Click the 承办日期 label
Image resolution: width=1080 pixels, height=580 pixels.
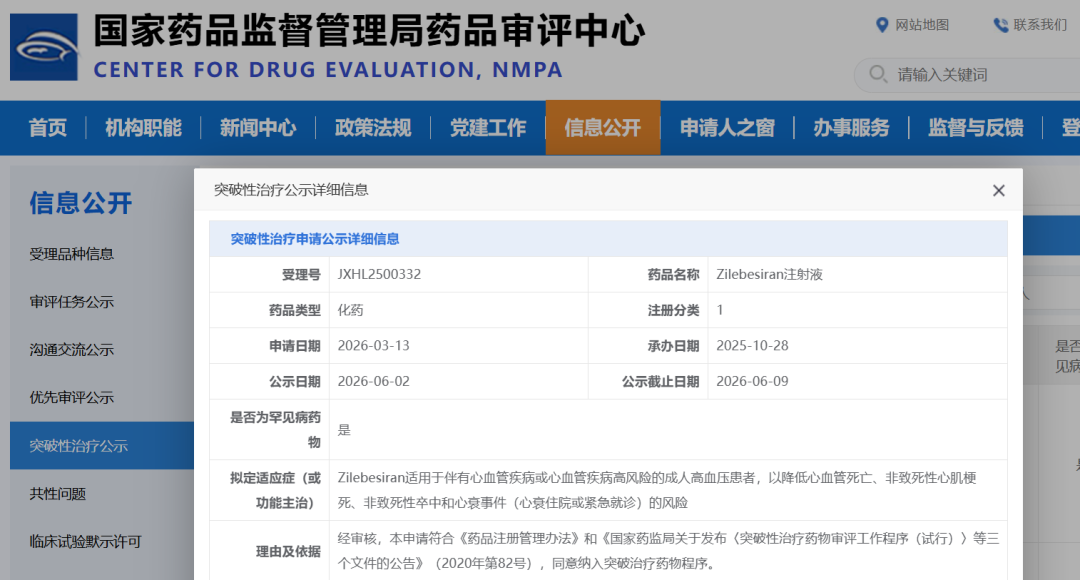pos(673,346)
